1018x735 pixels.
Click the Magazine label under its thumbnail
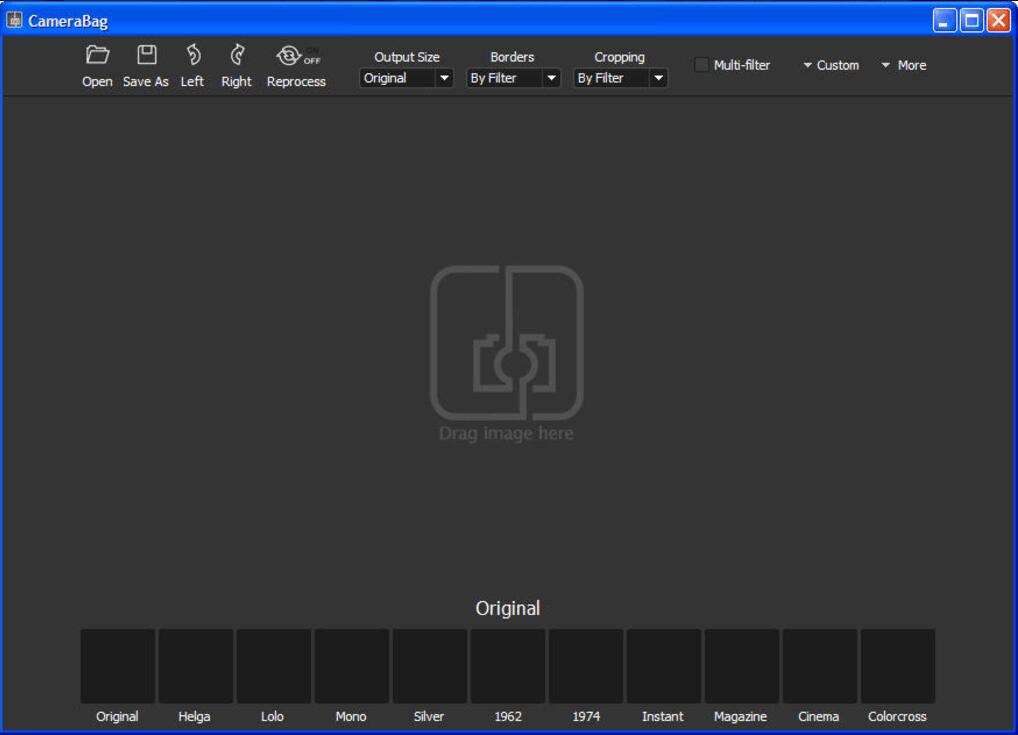(x=740, y=716)
